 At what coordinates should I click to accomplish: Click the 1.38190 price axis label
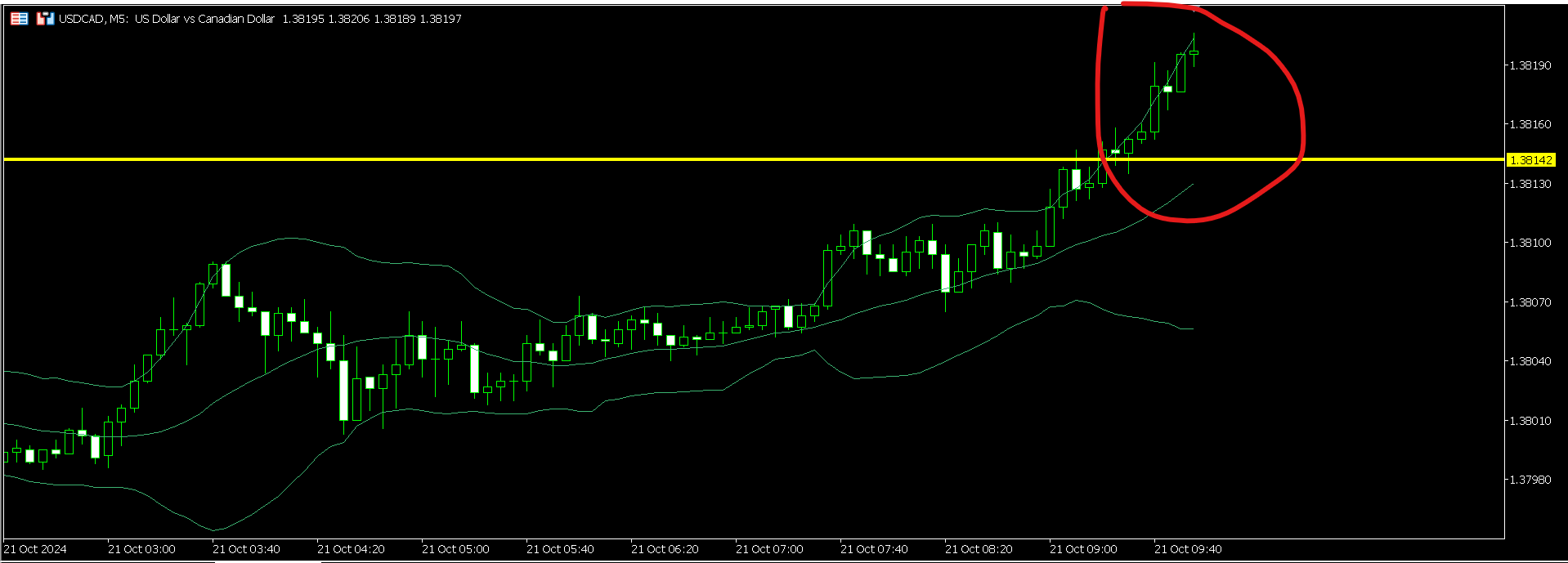pyautogui.click(x=1530, y=65)
